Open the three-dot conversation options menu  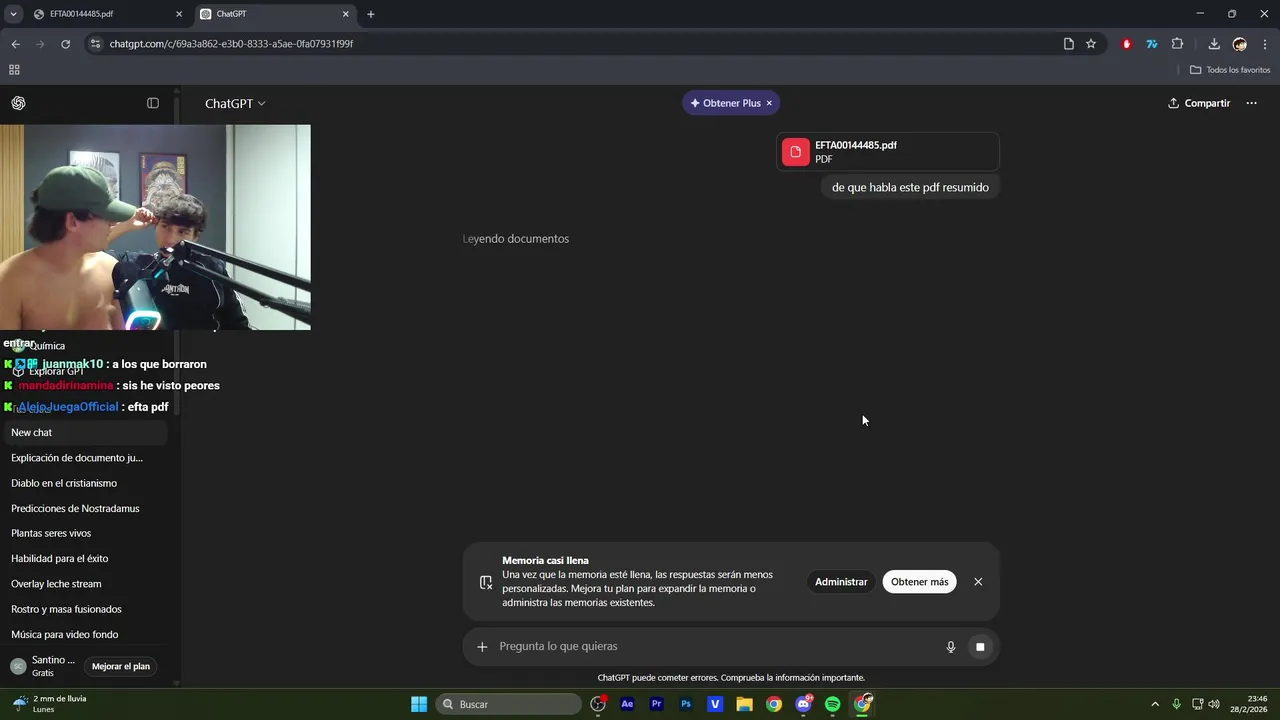point(1251,103)
